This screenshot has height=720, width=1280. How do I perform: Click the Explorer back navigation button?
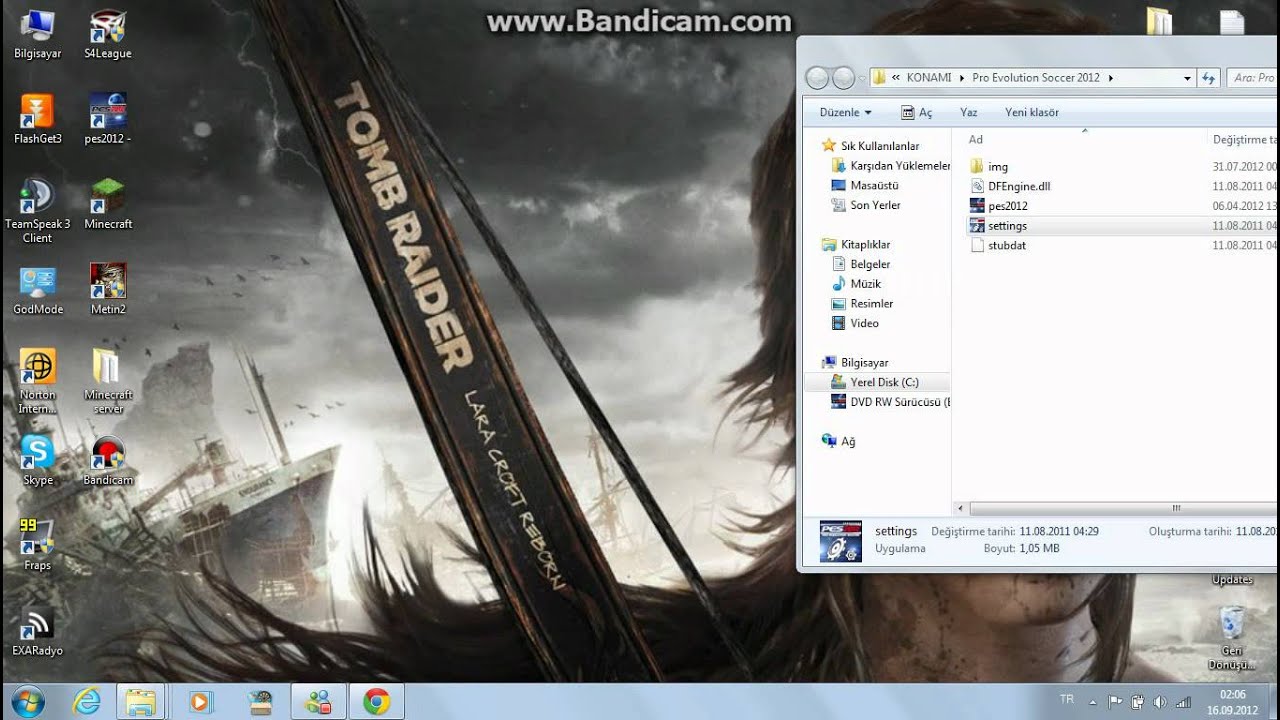pyautogui.click(x=817, y=77)
